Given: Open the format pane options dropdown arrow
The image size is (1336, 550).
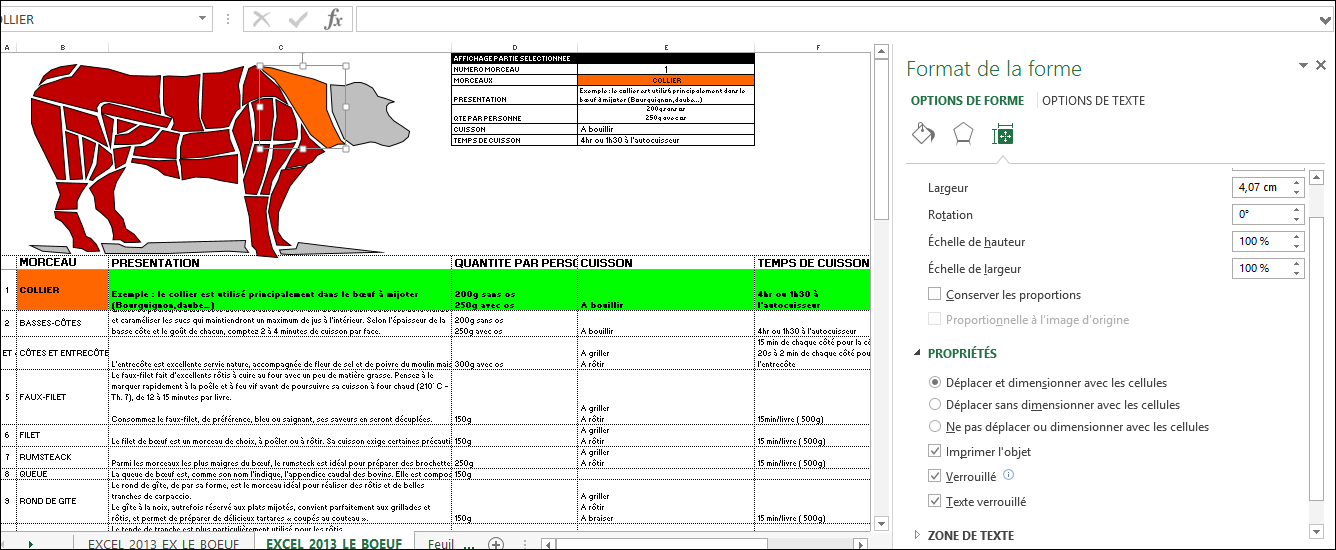Looking at the screenshot, I should tap(1303, 65).
